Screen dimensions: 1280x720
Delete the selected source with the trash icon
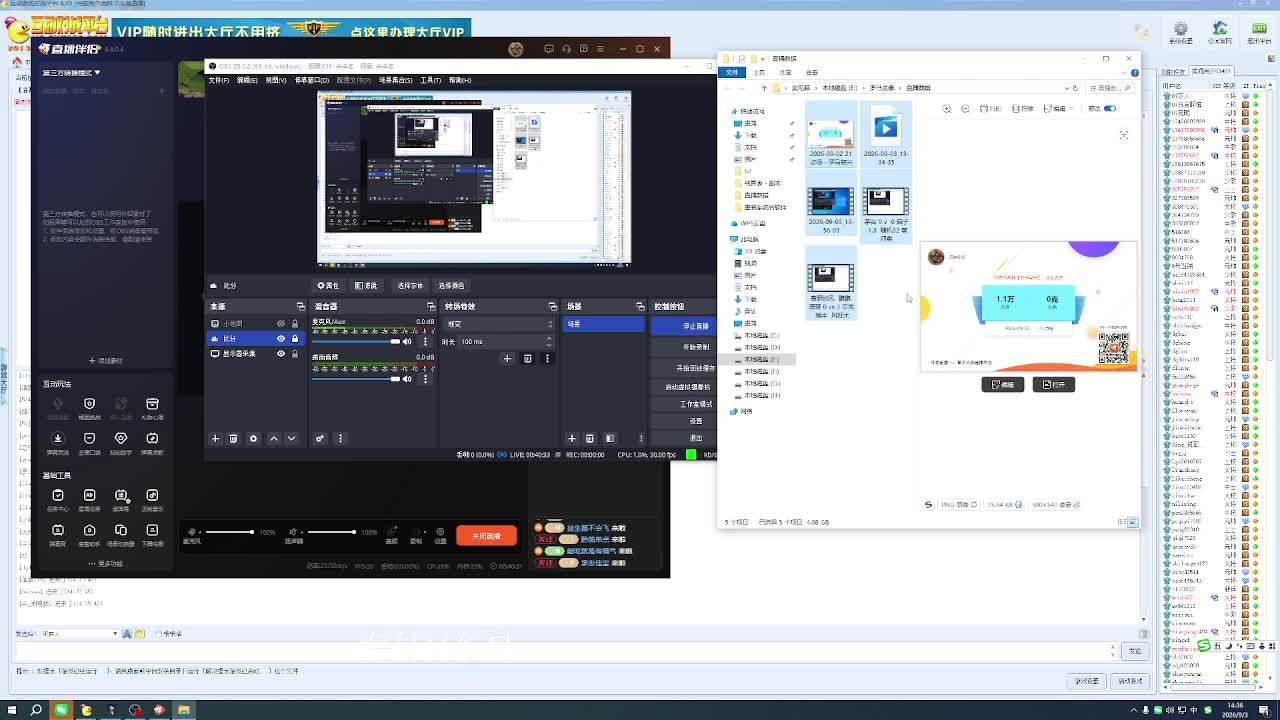(x=233, y=438)
